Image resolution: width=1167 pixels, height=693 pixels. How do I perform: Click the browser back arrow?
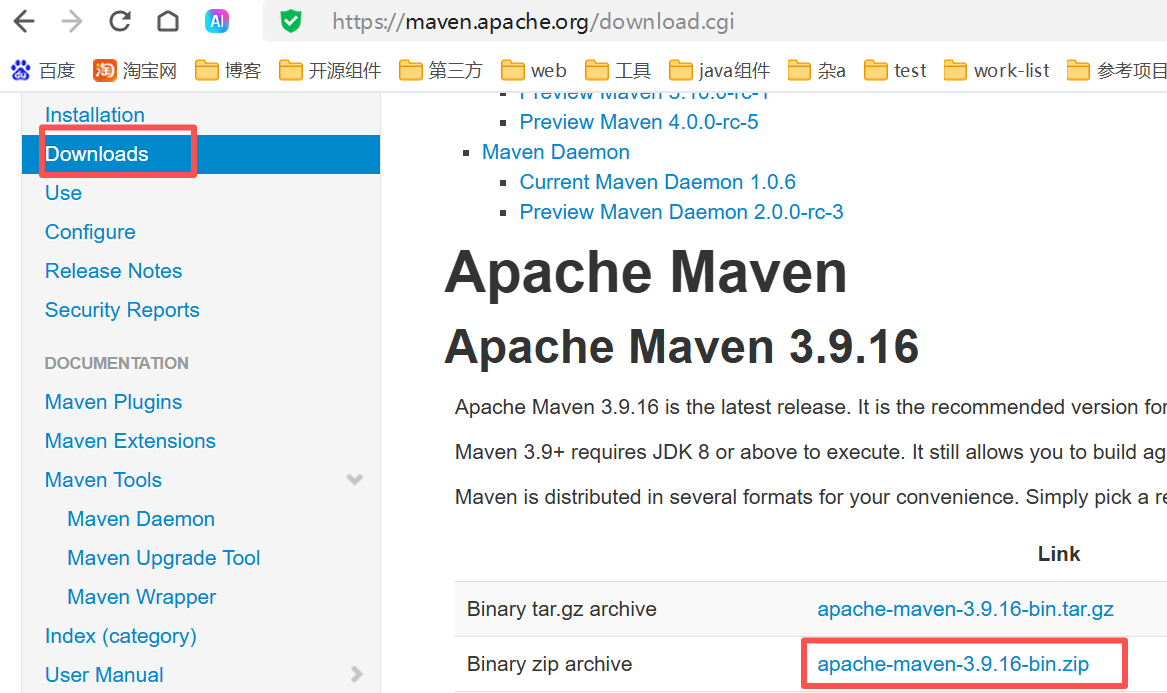pos(24,22)
